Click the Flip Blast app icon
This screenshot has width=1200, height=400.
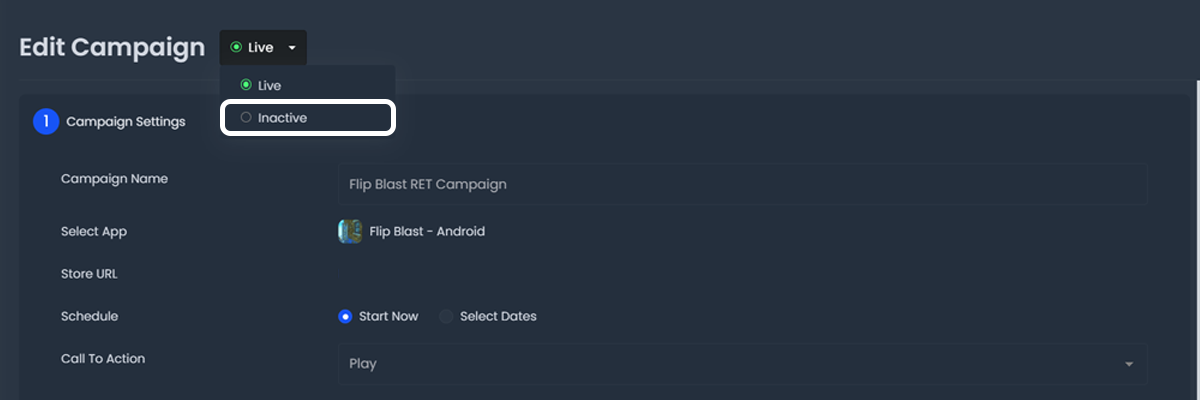(x=350, y=231)
